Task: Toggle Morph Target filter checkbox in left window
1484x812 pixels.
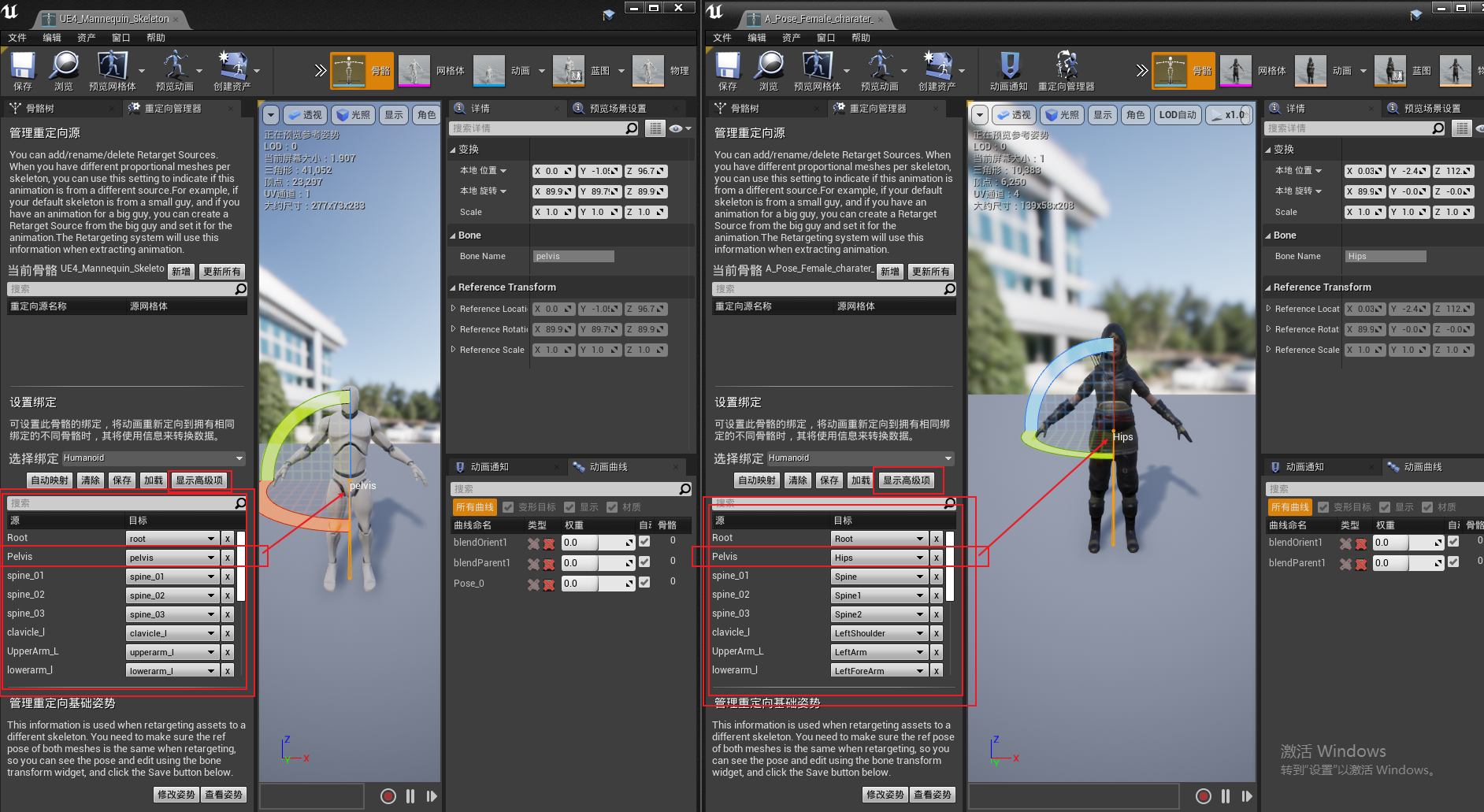Action: 508,507
